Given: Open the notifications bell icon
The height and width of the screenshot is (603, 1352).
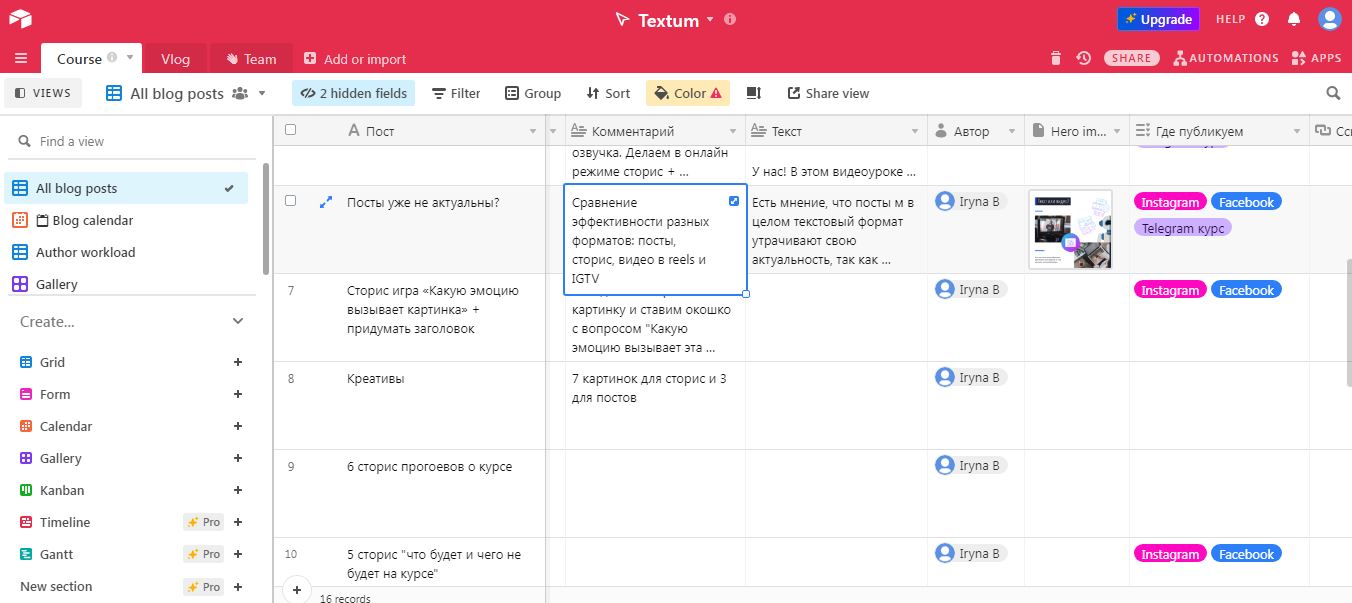Looking at the screenshot, I should point(1294,19).
